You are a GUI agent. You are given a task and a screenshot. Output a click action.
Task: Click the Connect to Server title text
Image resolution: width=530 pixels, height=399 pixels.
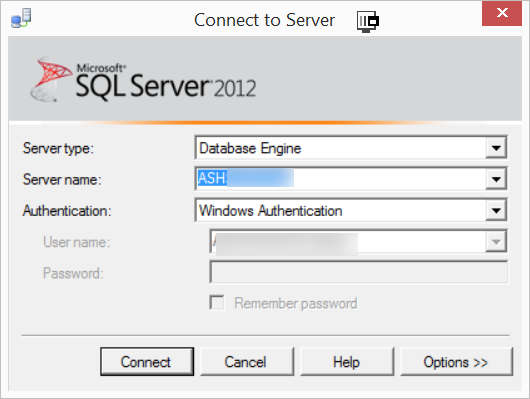(264, 20)
